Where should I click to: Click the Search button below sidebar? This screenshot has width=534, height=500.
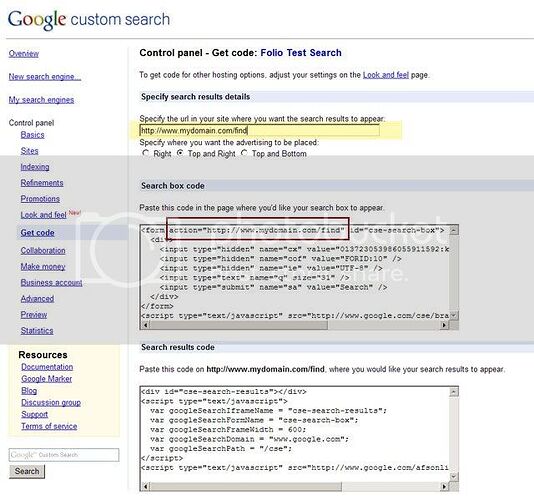click(27, 471)
